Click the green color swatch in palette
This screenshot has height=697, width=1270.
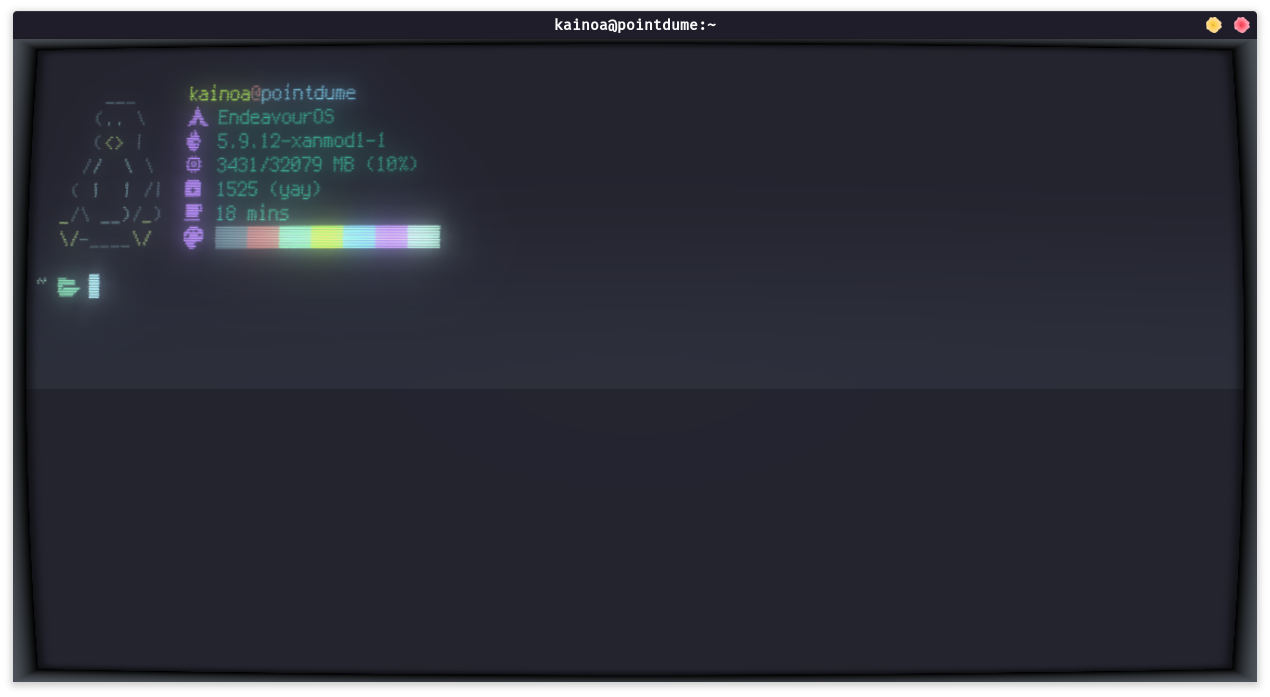pyautogui.click(x=295, y=237)
